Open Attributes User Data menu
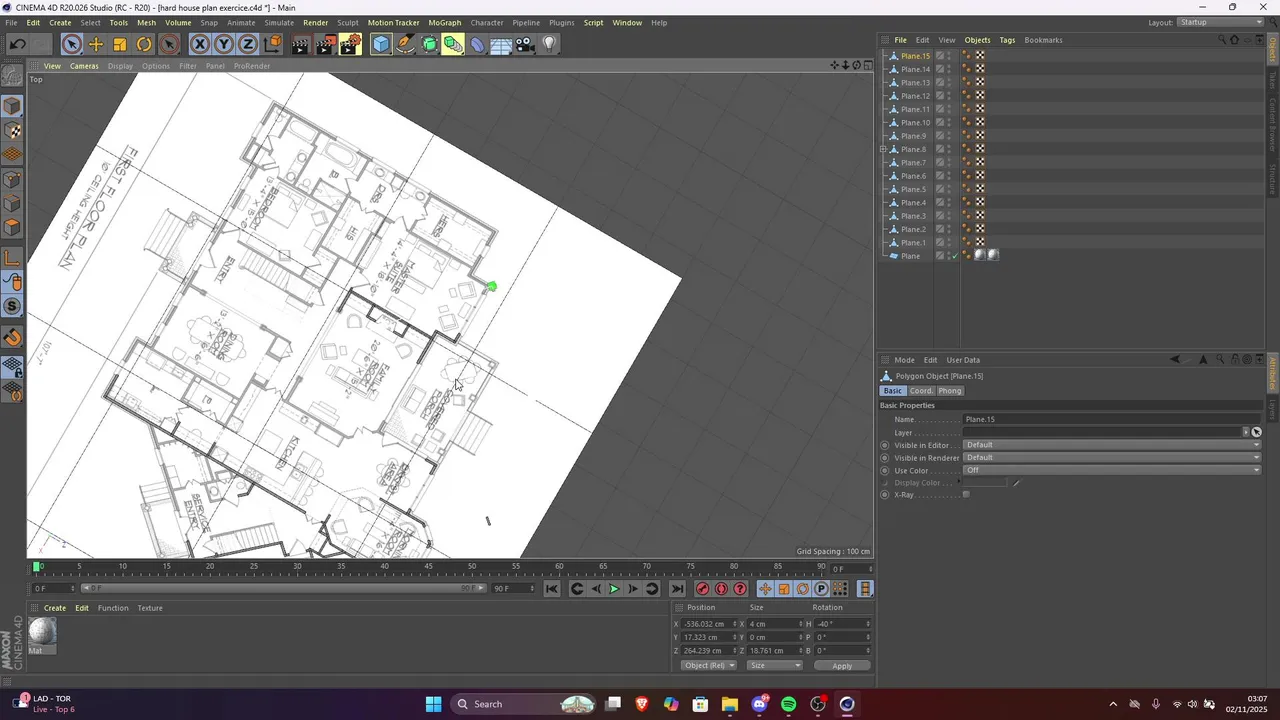The image size is (1280, 720). tap(963, 360)
